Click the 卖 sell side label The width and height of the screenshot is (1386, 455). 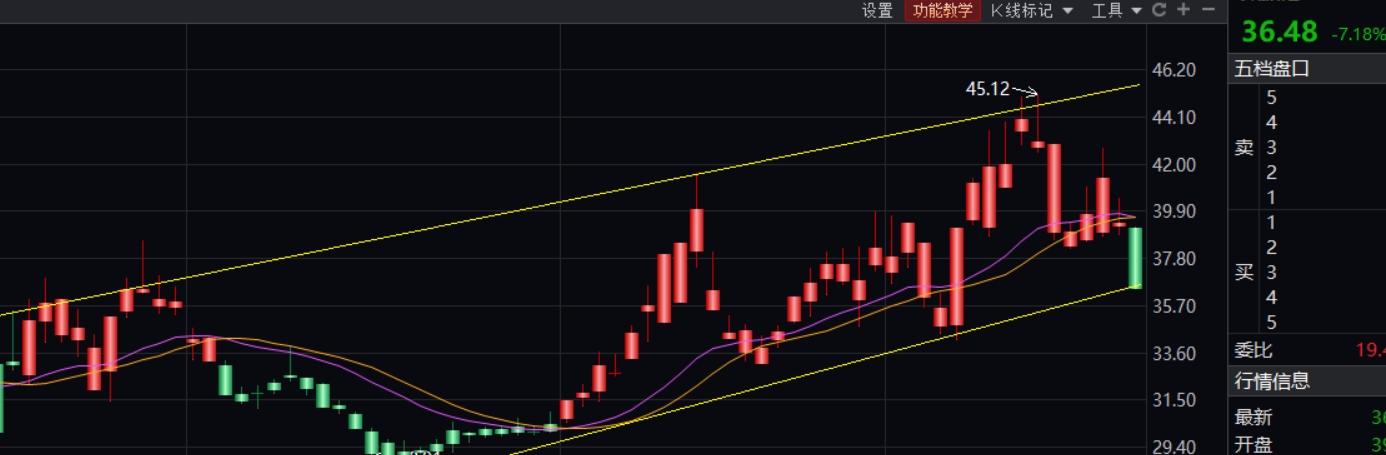[x=1244, y=147]
